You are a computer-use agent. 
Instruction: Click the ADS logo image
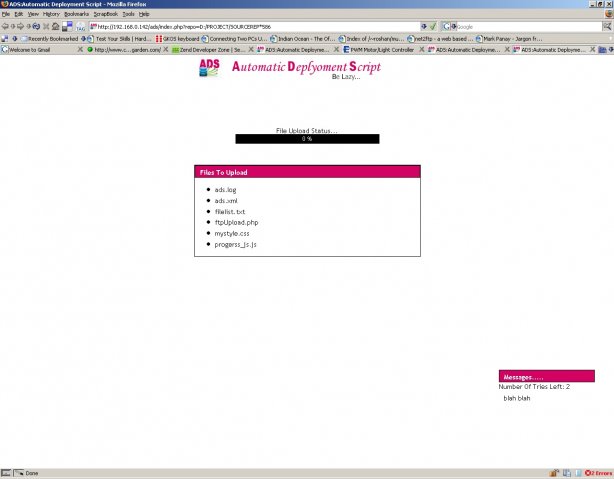pyautogui.click(x=211, y=68)
